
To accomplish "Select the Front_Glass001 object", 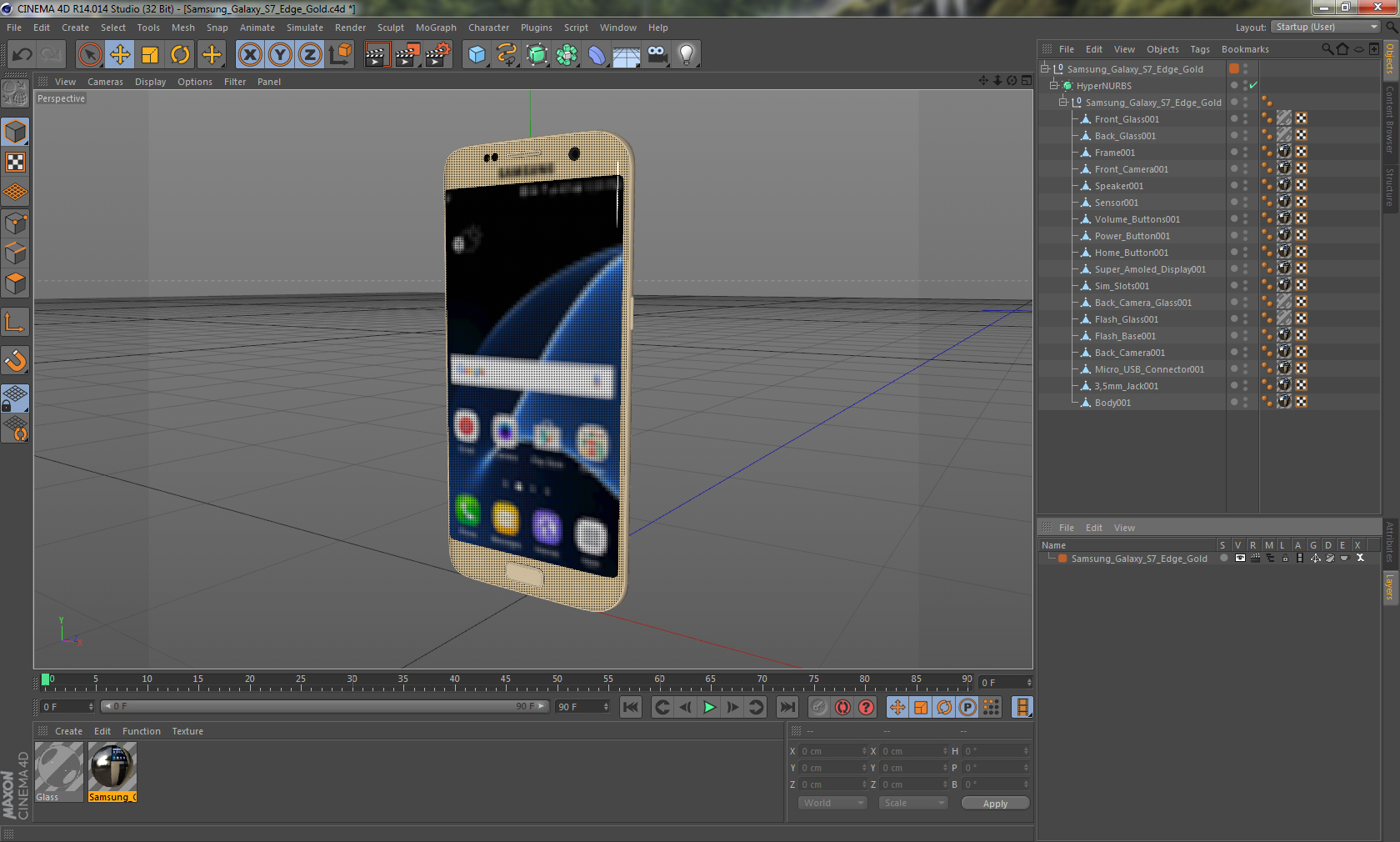I will (1127, 119).
